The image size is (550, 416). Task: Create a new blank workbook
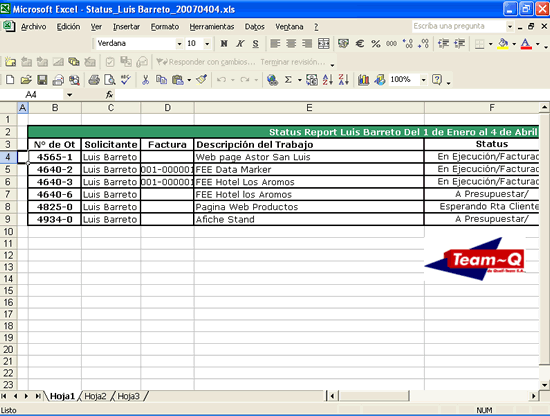point(10,80)
